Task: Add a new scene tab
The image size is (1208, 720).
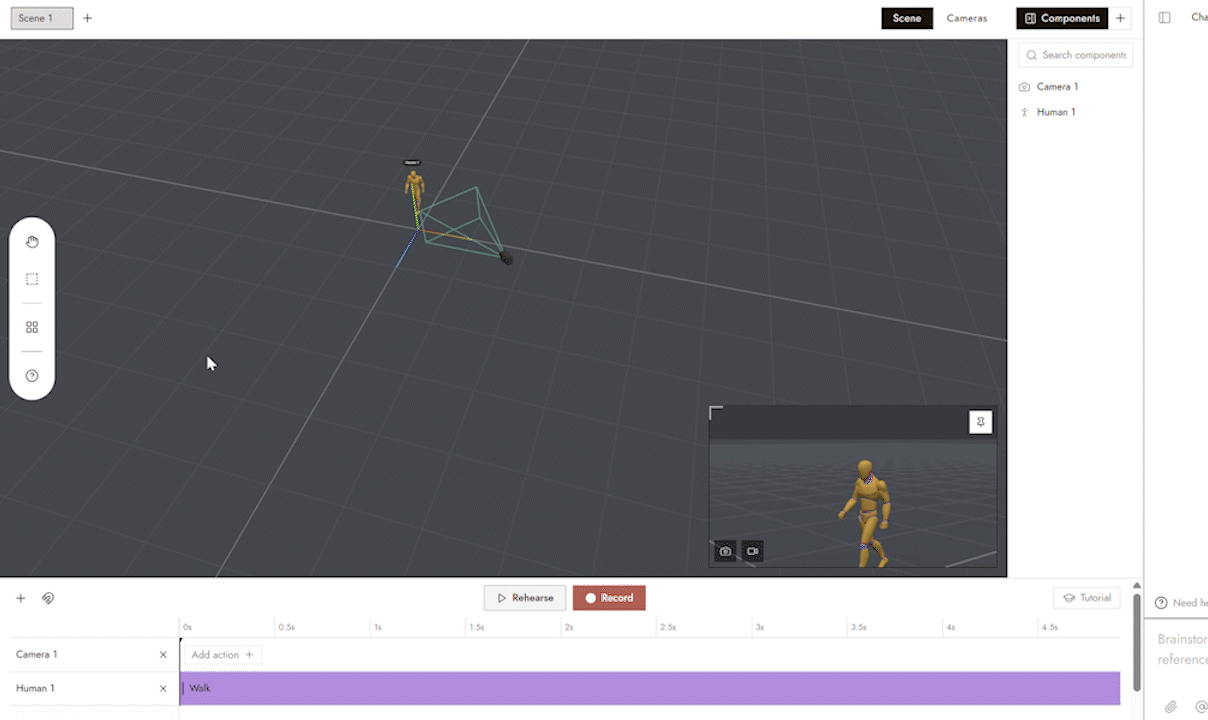Action: click(x=87, y=18)
